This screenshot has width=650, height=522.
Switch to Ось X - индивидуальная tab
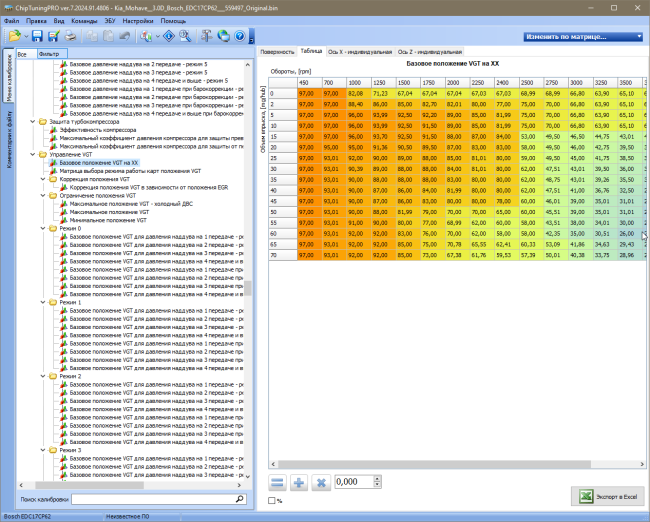[x=360, y=52]
